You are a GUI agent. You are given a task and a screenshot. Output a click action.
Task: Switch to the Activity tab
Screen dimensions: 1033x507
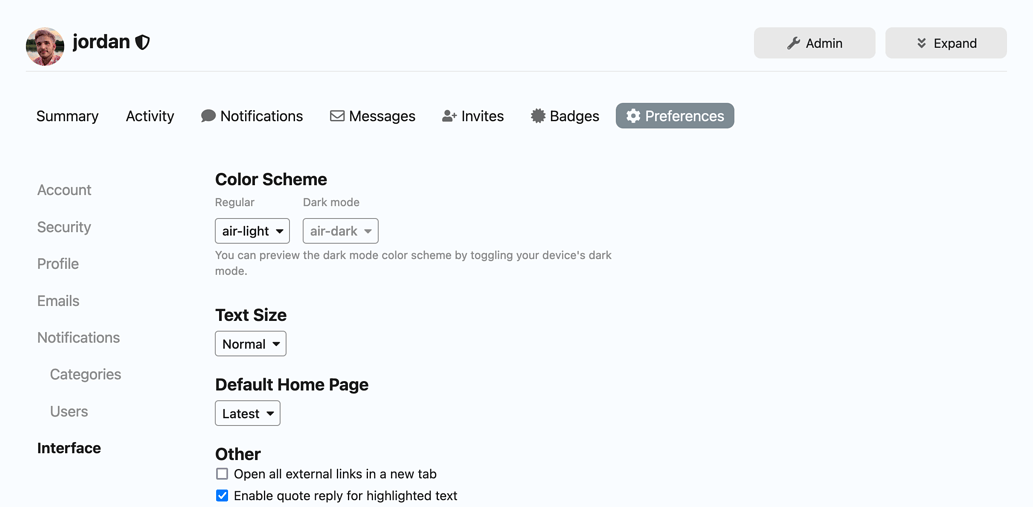[x=150, y=116]
